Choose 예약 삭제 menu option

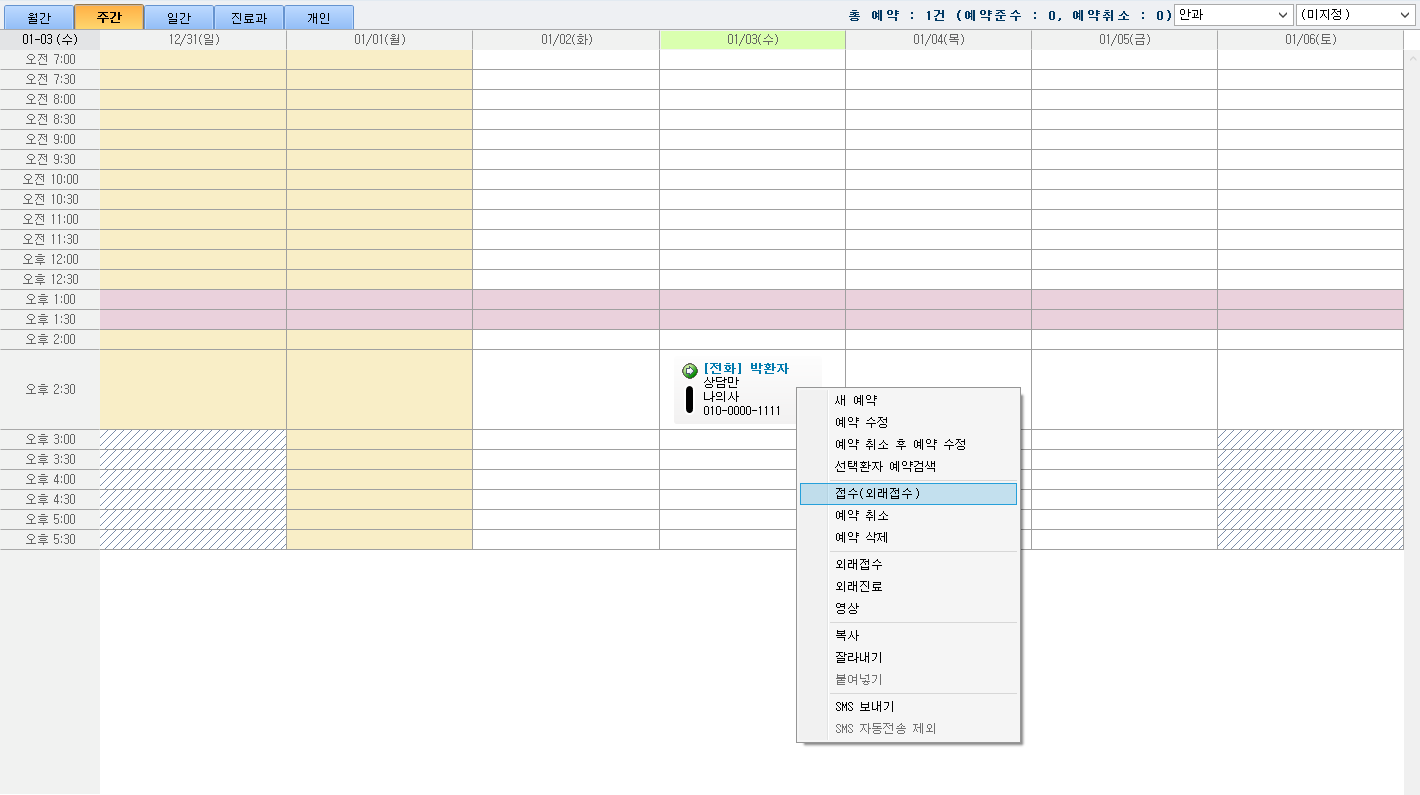(x=861, y=538)
